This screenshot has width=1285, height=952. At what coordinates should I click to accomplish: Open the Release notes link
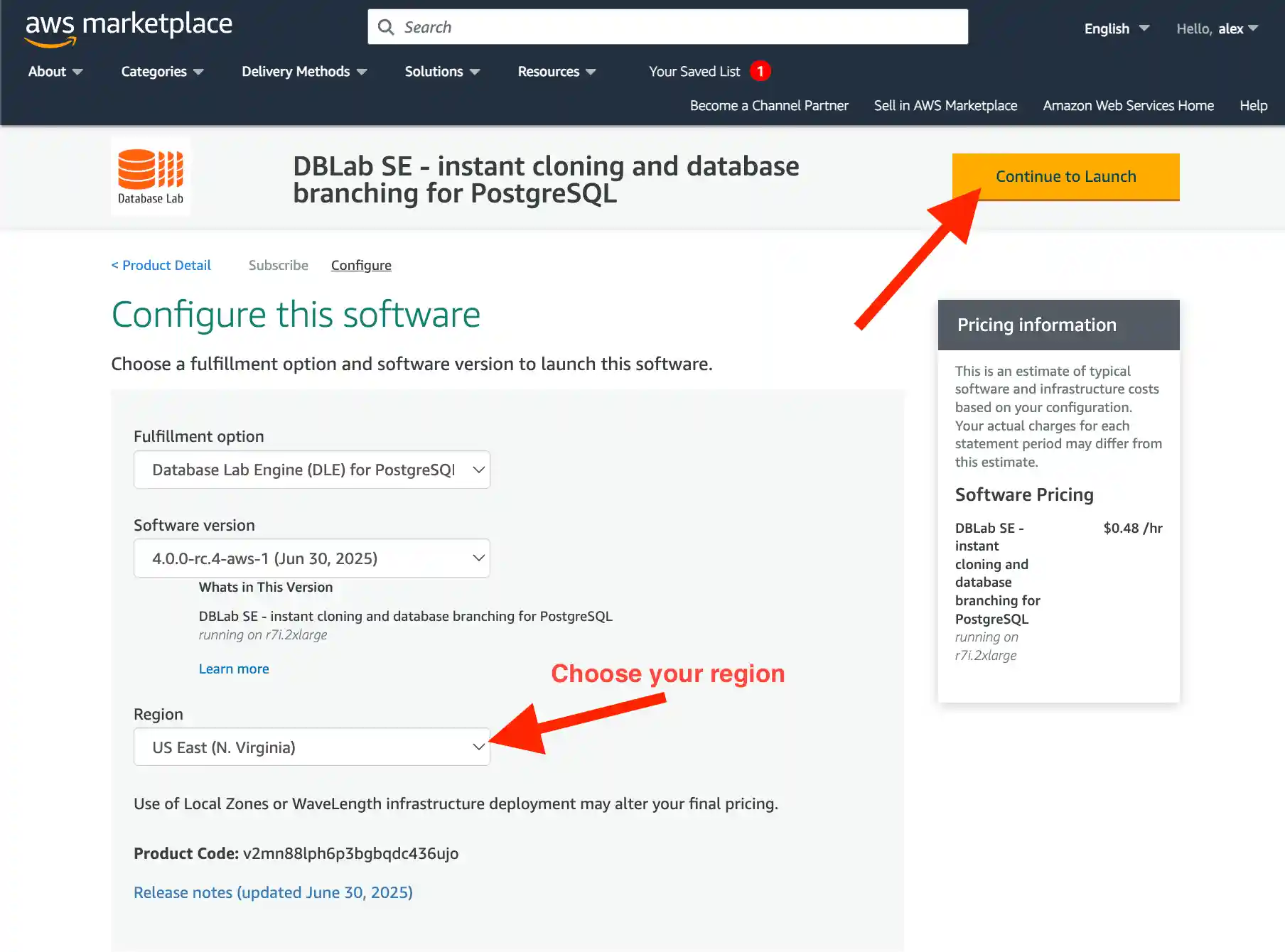273,892
